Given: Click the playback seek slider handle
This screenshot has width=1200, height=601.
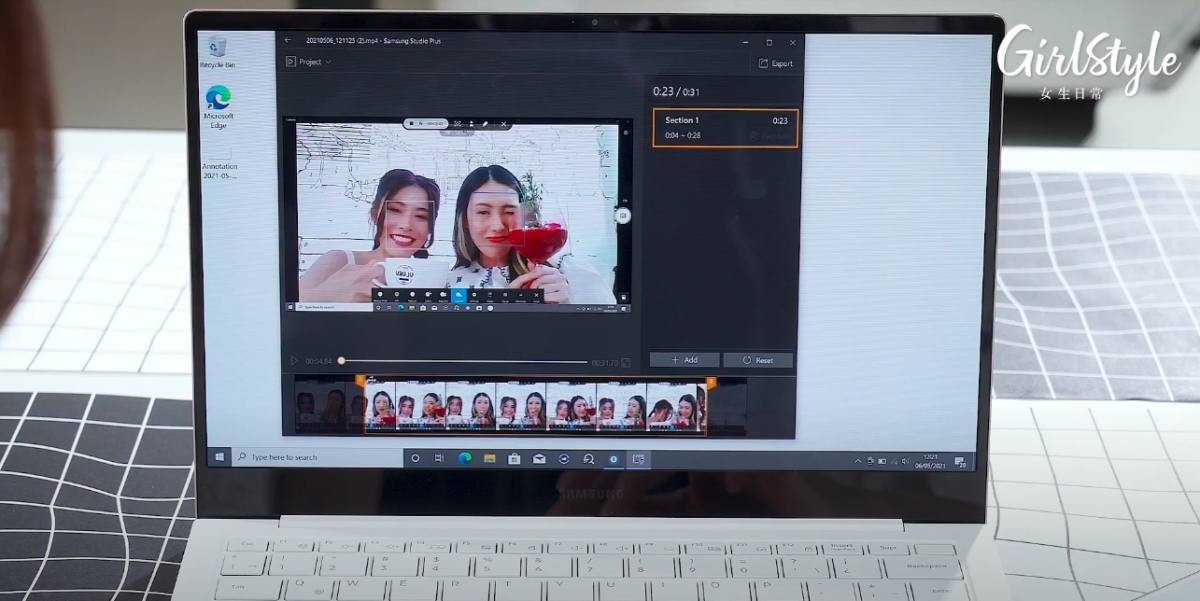Looking at the screenshot, I should tap(341, 361).
